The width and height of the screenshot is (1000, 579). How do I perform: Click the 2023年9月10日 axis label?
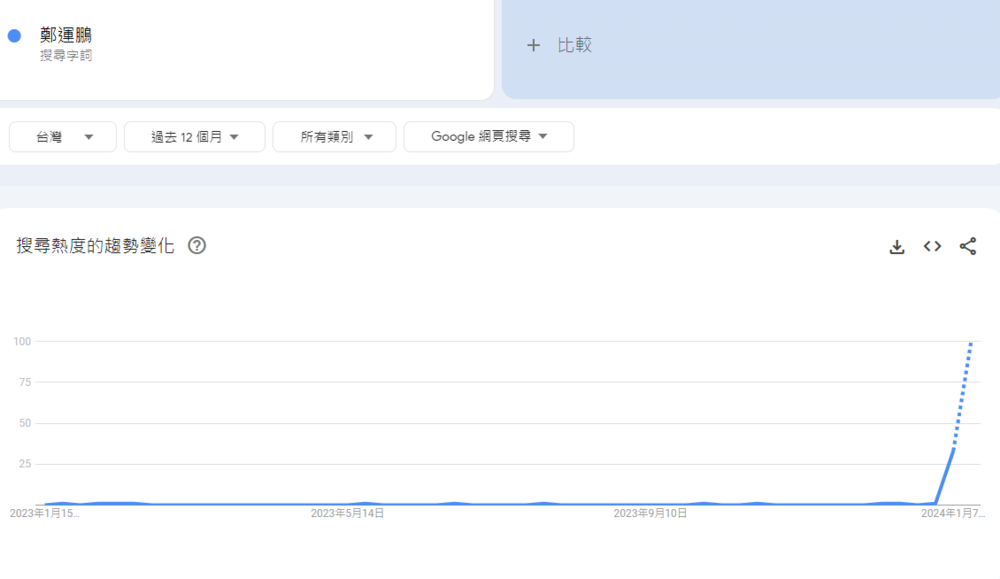tap(650, 513)
